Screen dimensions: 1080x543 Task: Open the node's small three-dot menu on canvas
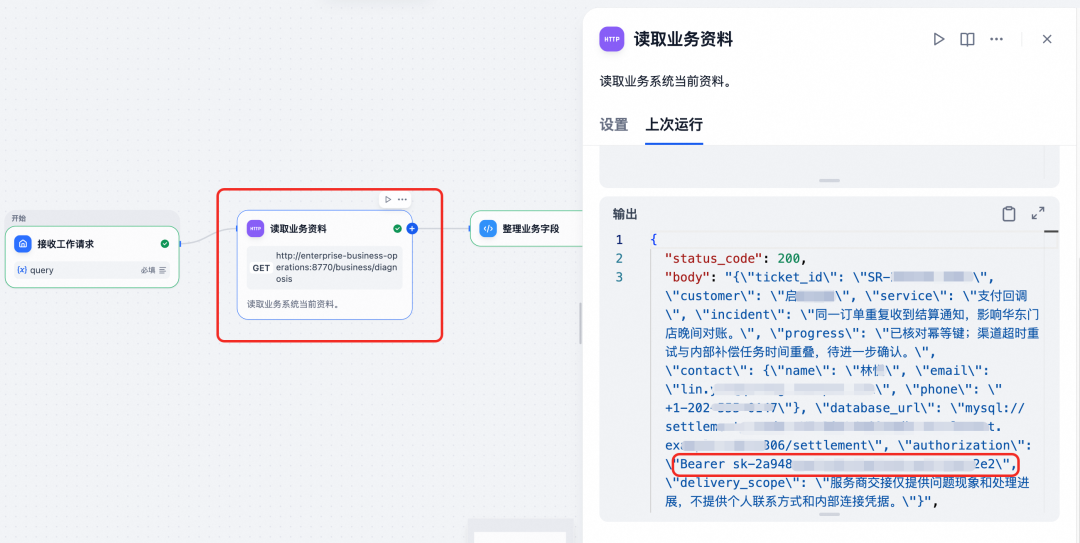tap(402, 199)
